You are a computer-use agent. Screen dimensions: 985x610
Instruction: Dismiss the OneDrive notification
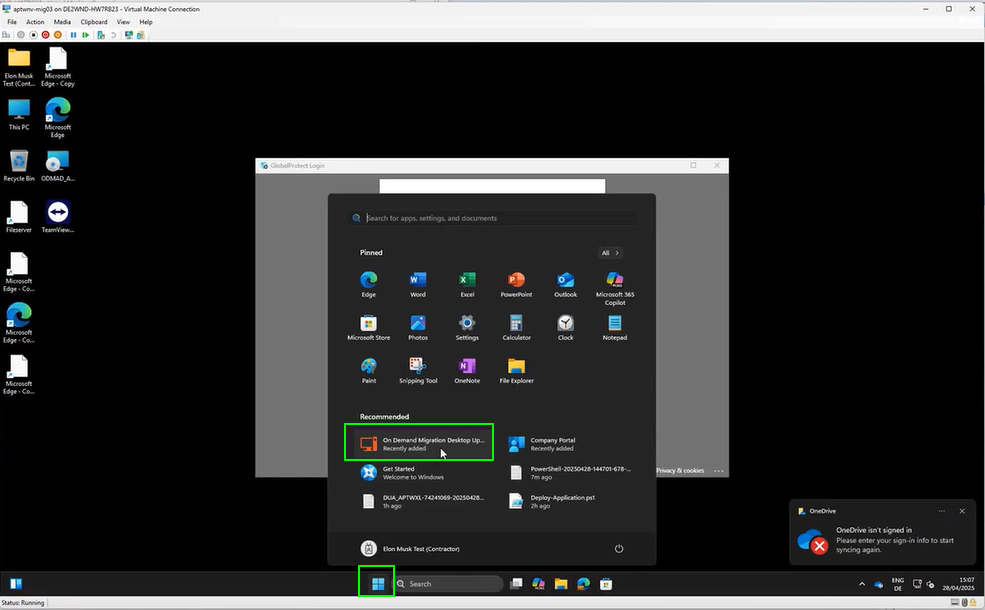click(x=962, y=511)
